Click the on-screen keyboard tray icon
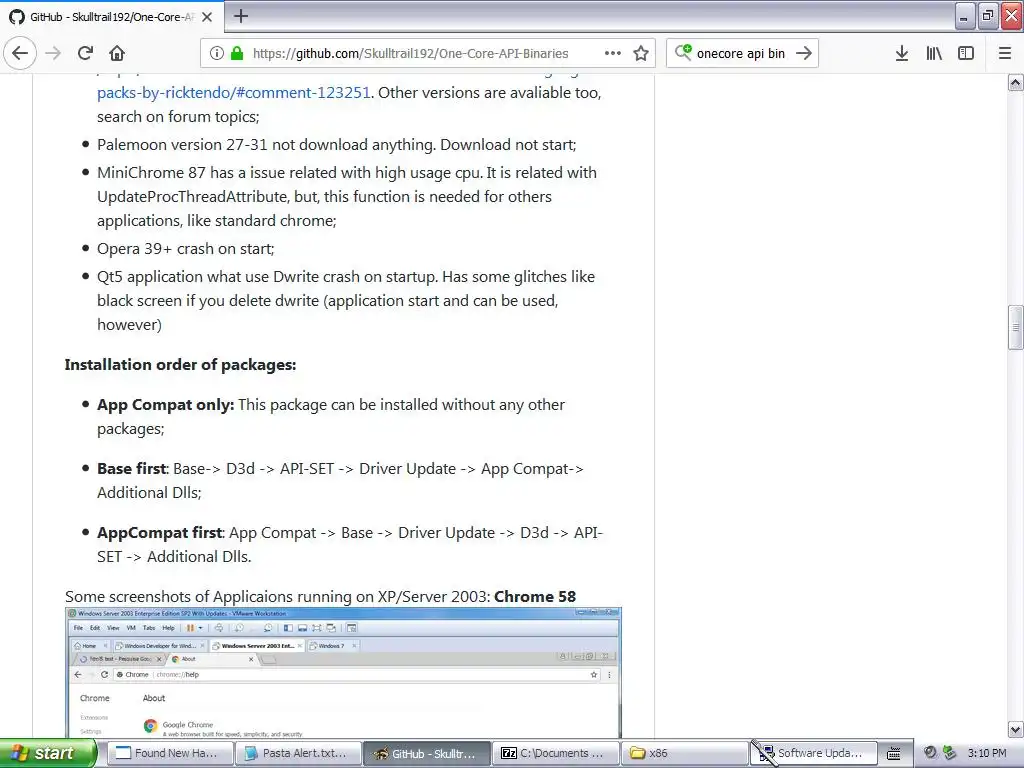Image resolution: width=1024 pixels, height=768 pixels. 893,754
